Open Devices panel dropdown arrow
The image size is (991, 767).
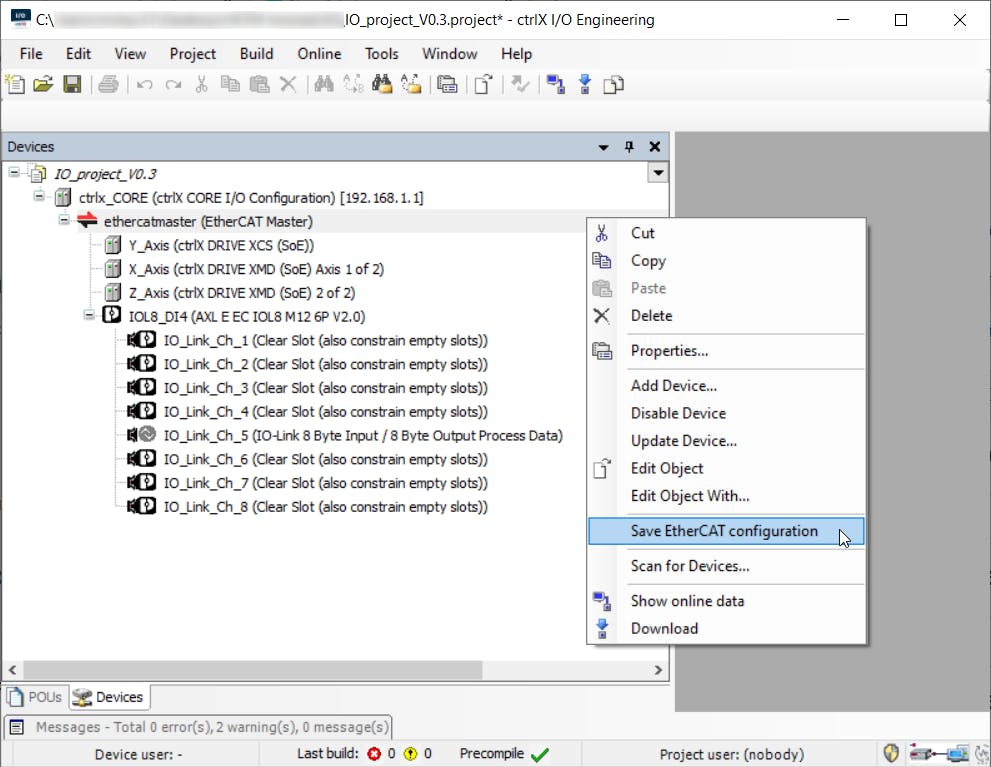click(604, 147)
